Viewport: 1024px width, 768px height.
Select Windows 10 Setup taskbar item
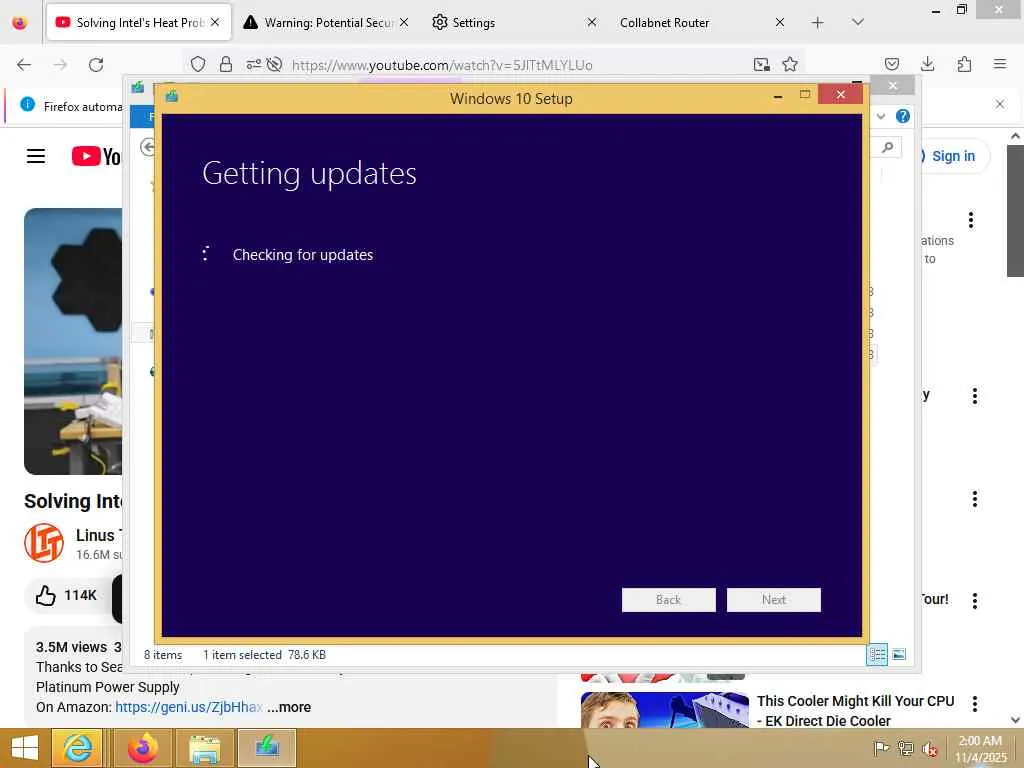click(267, 748)
